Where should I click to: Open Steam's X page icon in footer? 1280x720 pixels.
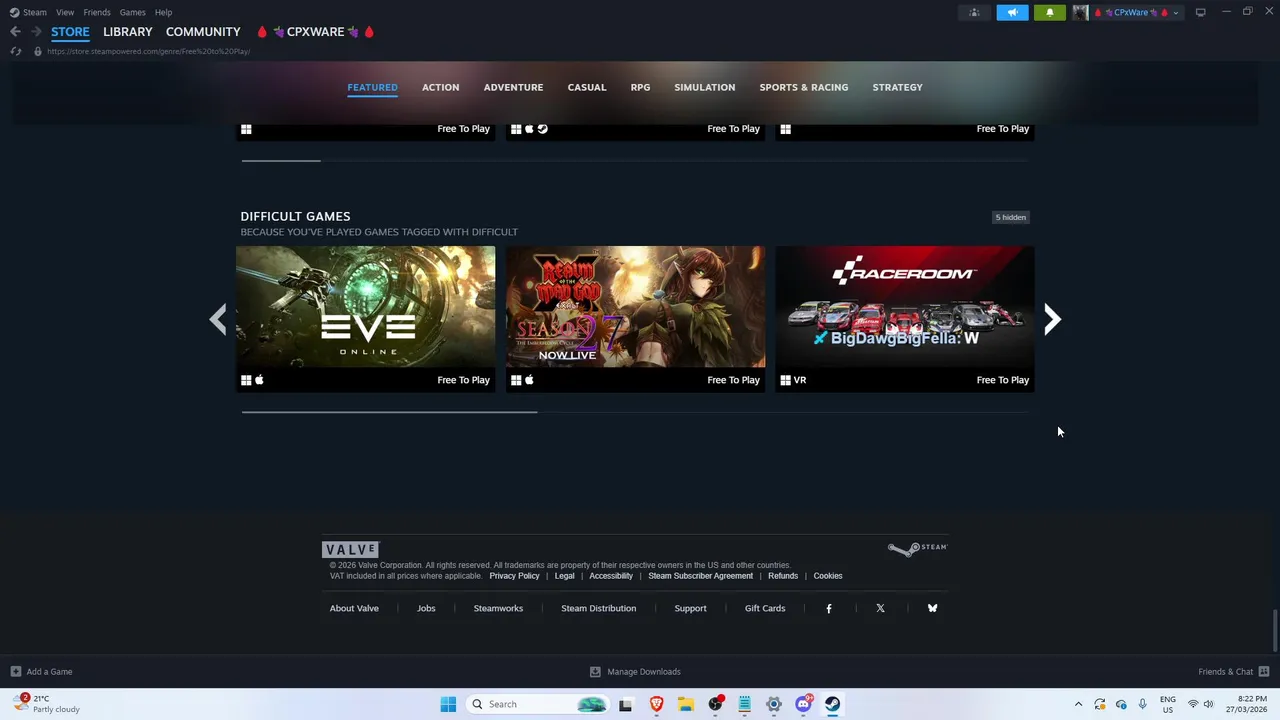pyautogui.click(x=880, y=608)
